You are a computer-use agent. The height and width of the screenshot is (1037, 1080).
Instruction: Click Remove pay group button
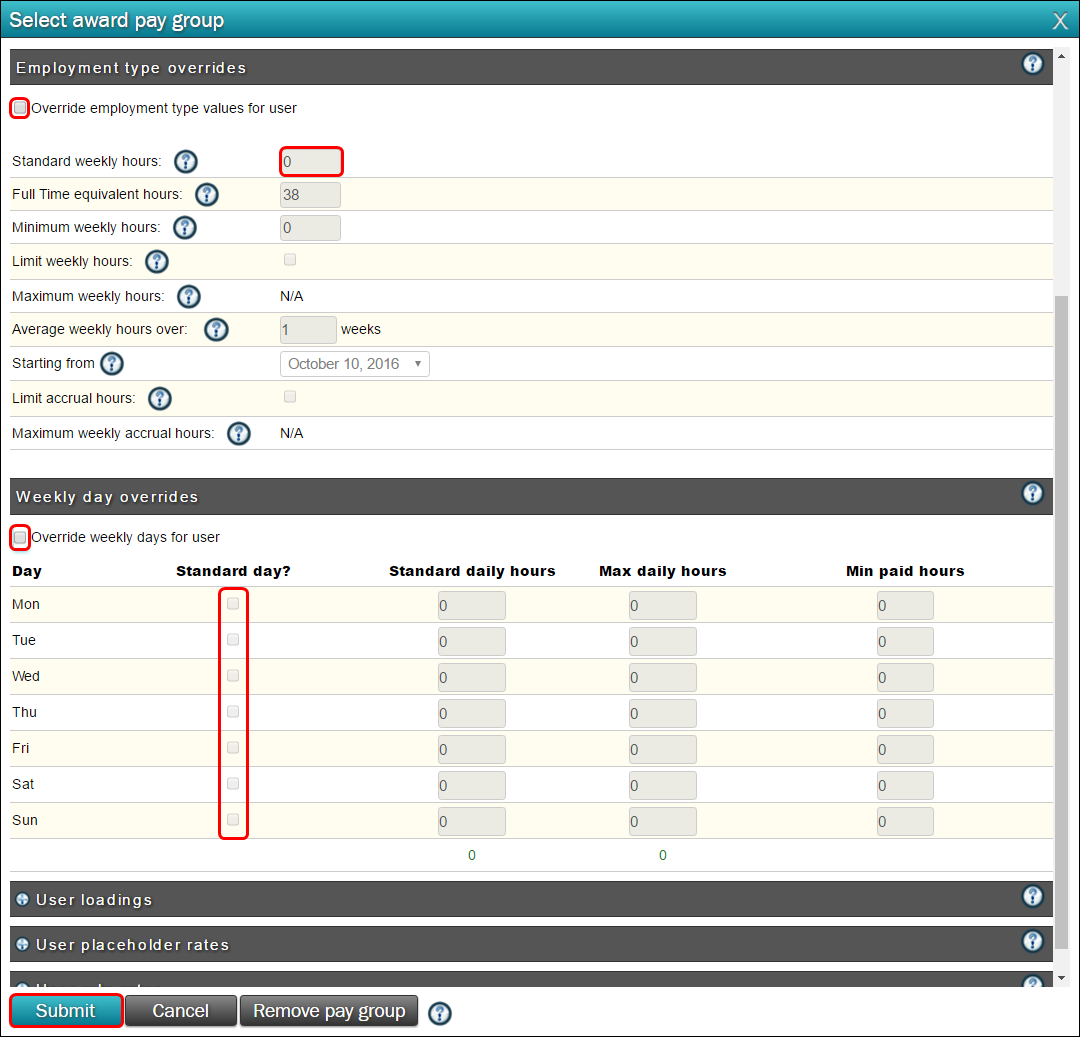pos(329,1011)
